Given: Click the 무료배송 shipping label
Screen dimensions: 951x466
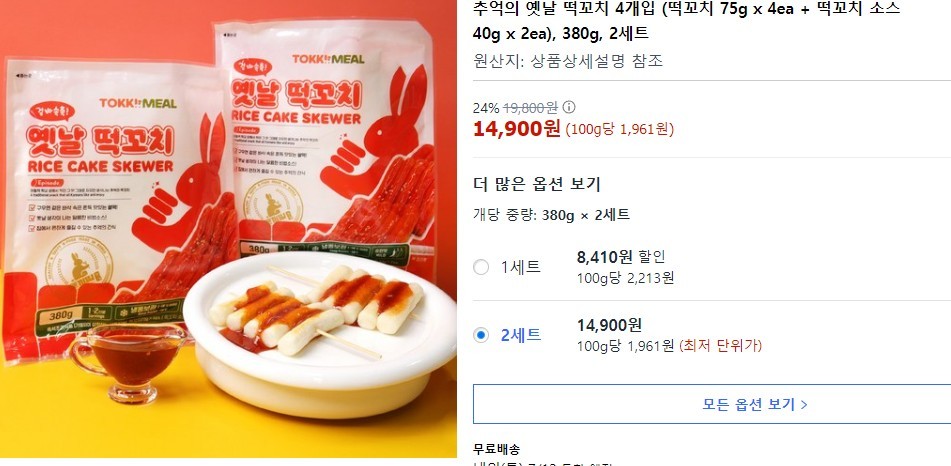Looking at the screenshot, I should pos(496,450).
